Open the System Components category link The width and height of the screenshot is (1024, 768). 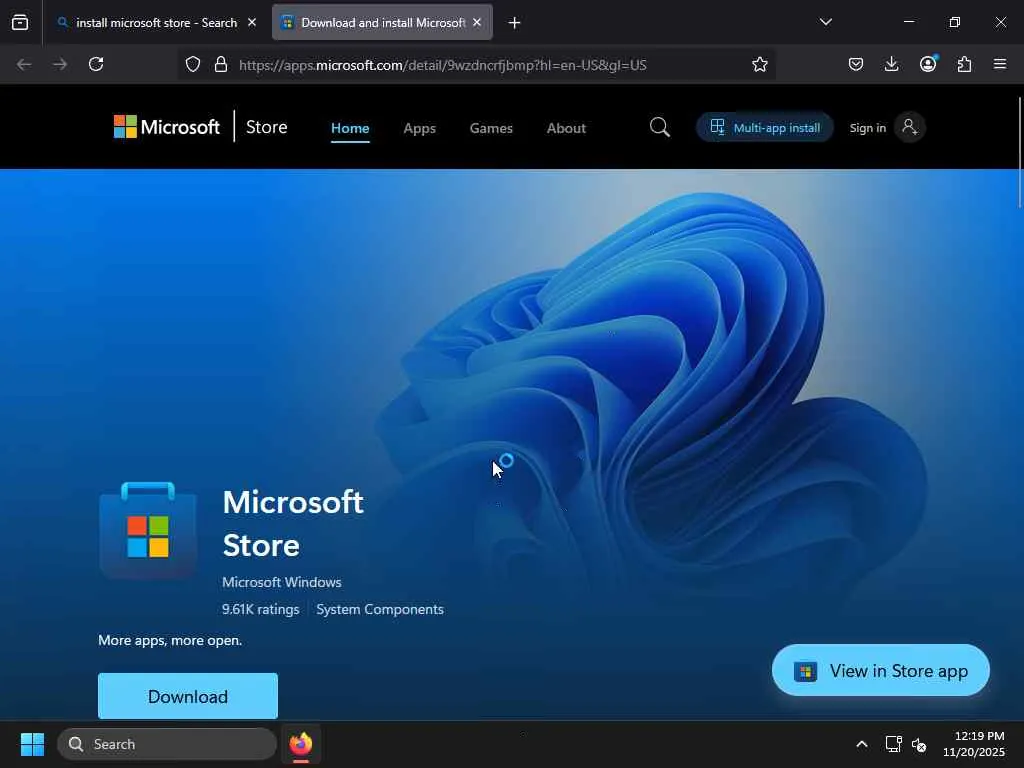pos(380,609)
